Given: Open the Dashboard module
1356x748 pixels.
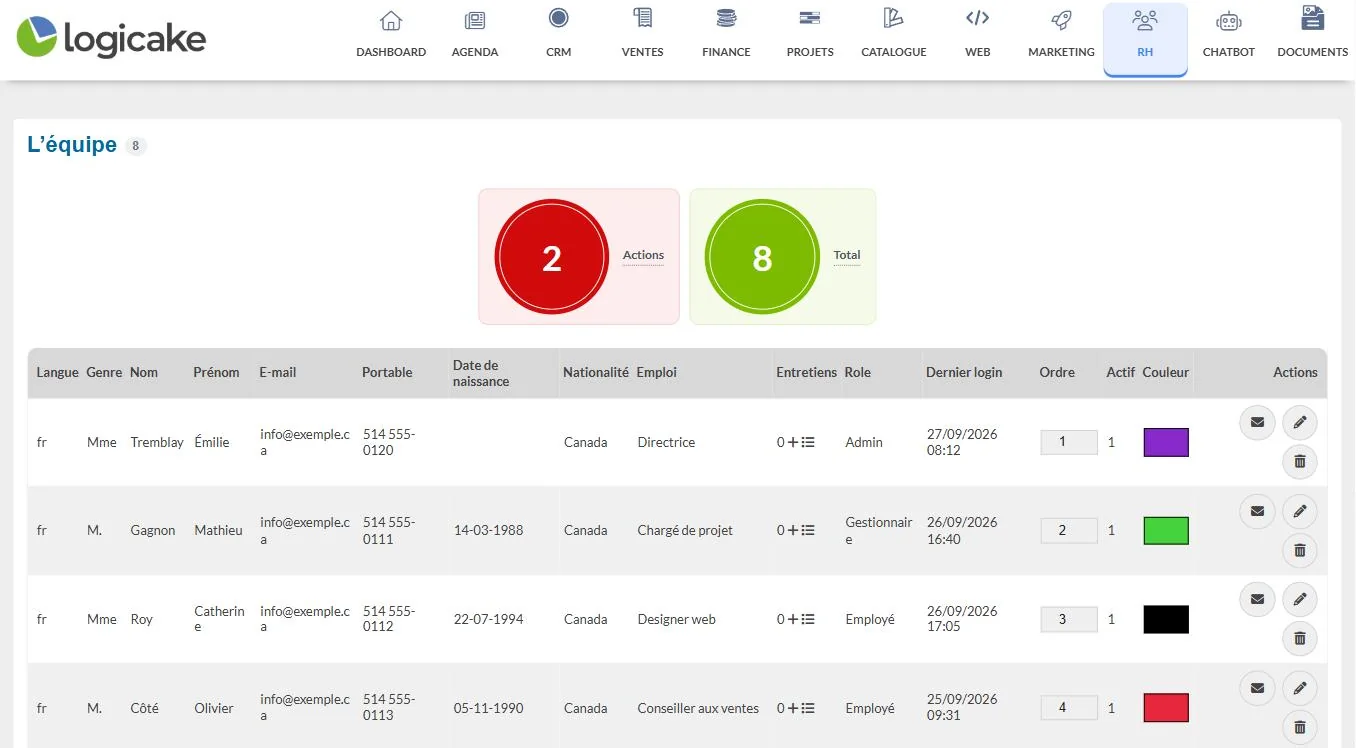Looking at the screenshot, I should coord(391,35).
